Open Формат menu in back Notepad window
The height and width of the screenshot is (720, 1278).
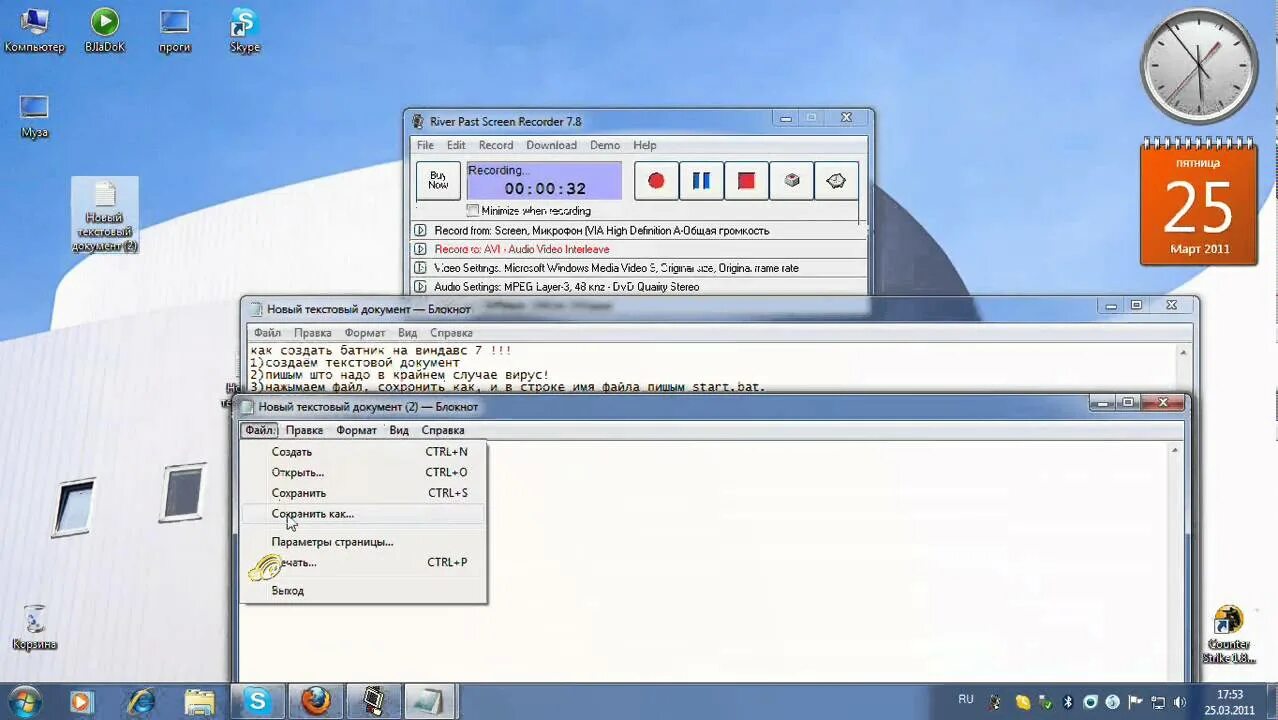tap(365, 333)
